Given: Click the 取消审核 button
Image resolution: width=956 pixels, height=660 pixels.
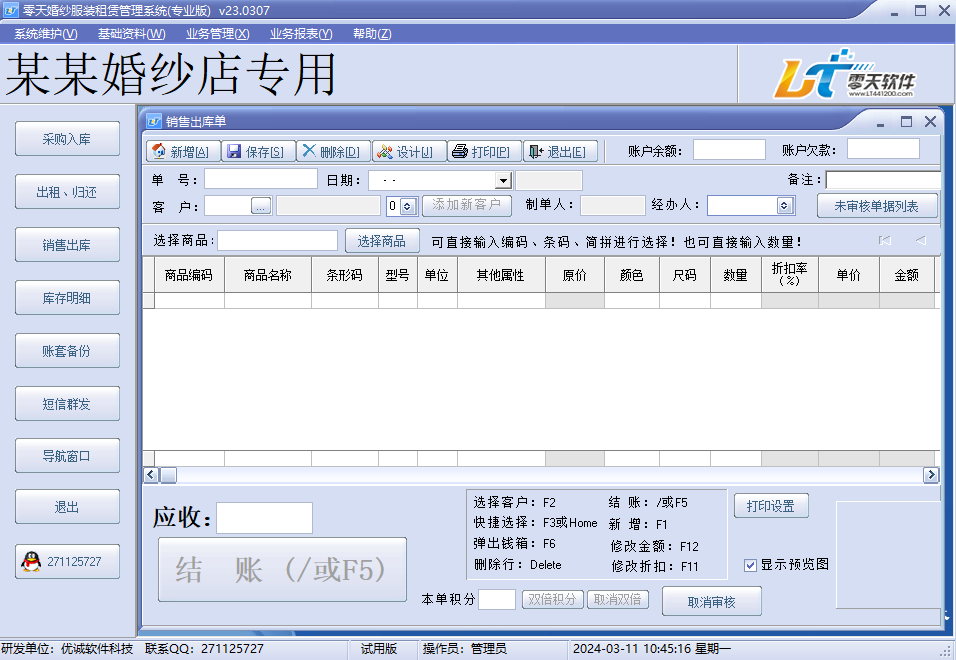Looking at the screenshot, I should pos(712,601).
